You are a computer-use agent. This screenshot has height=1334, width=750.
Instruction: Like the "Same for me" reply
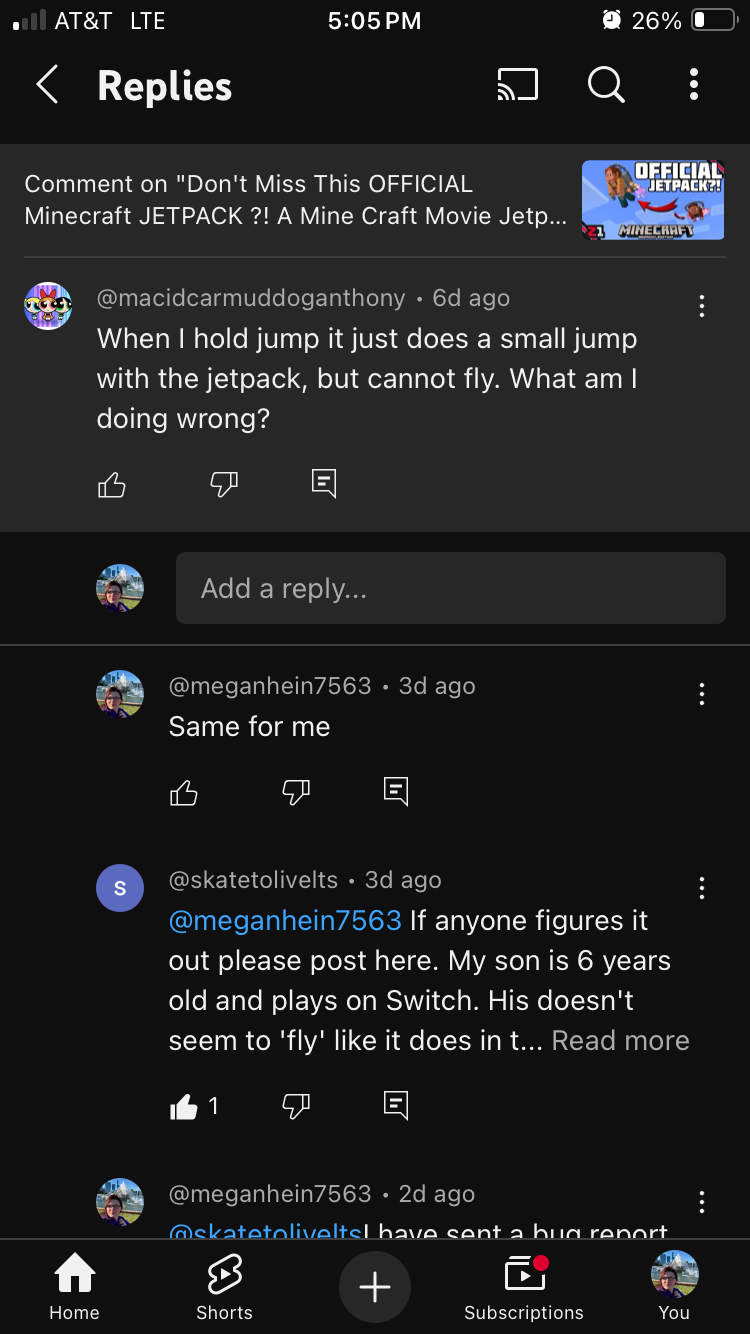coord(184,793)
